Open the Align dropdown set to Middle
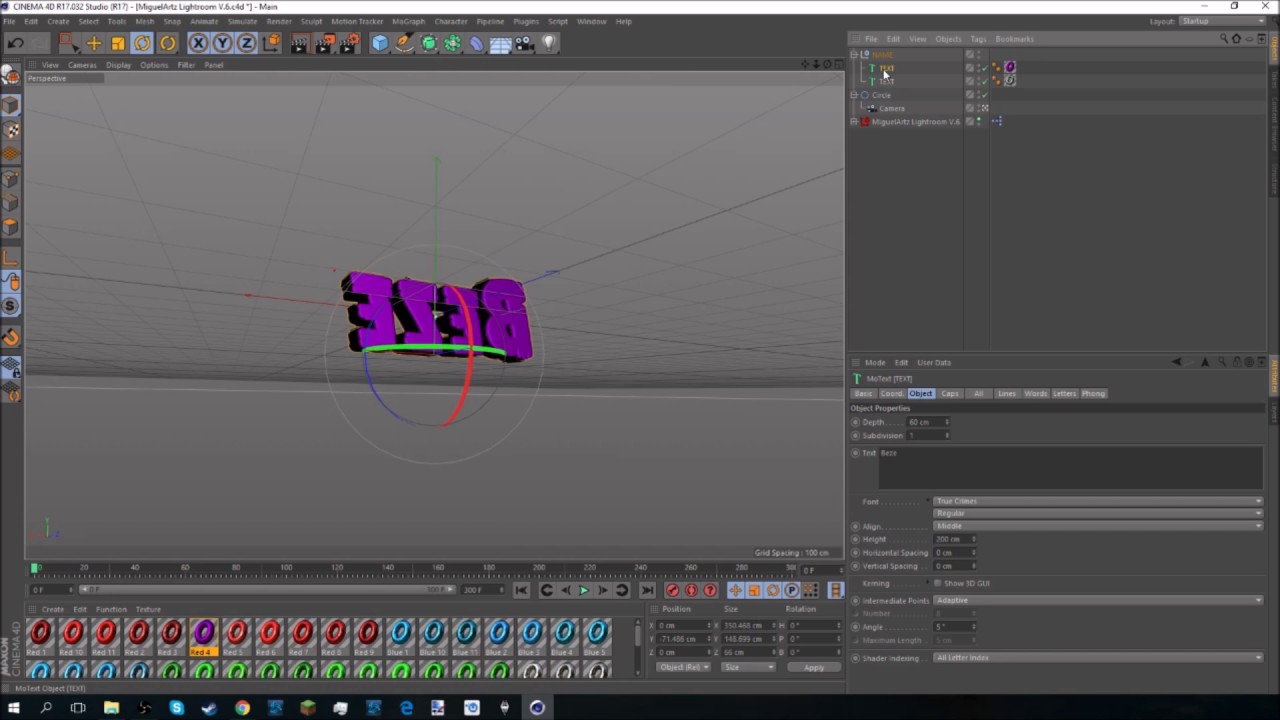Screen dimensions: 1280x720 (x=1098, y=526)
